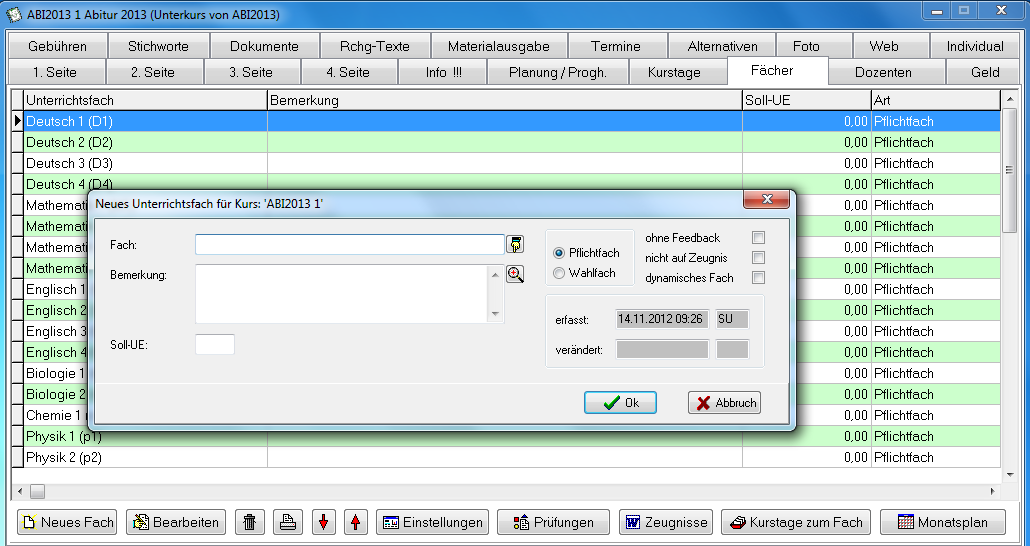
Task: Open the Dokumente tab
Action: point(264,46)
